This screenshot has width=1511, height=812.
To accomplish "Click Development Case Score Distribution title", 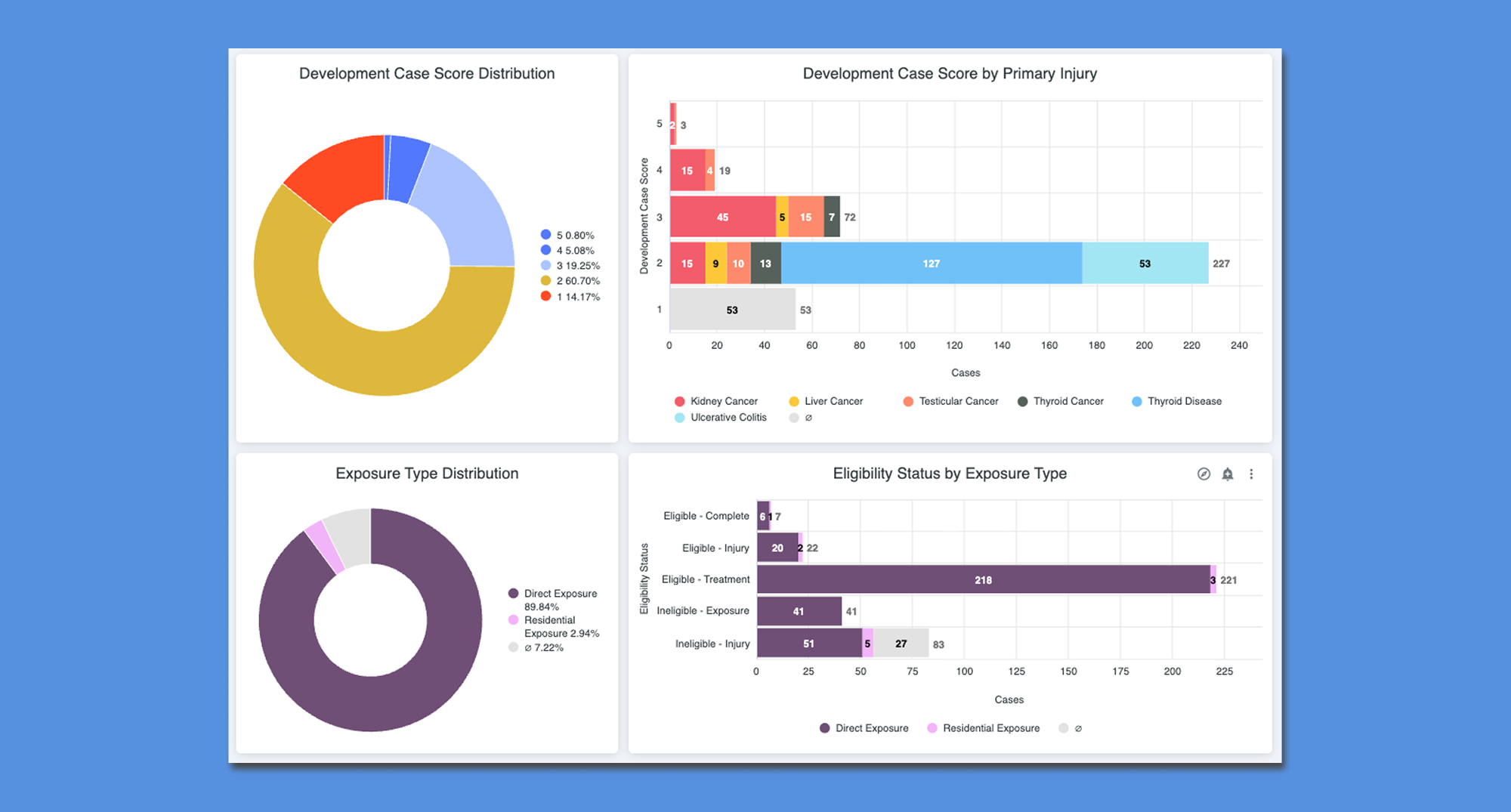I will tap(427, 73).
